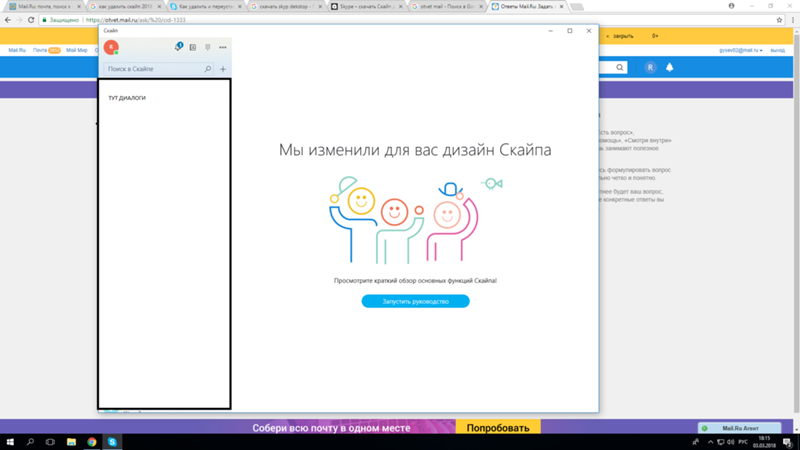Go forward in Chrome
800x450 pixels.
pyautogui.click(x=19, y=20)
